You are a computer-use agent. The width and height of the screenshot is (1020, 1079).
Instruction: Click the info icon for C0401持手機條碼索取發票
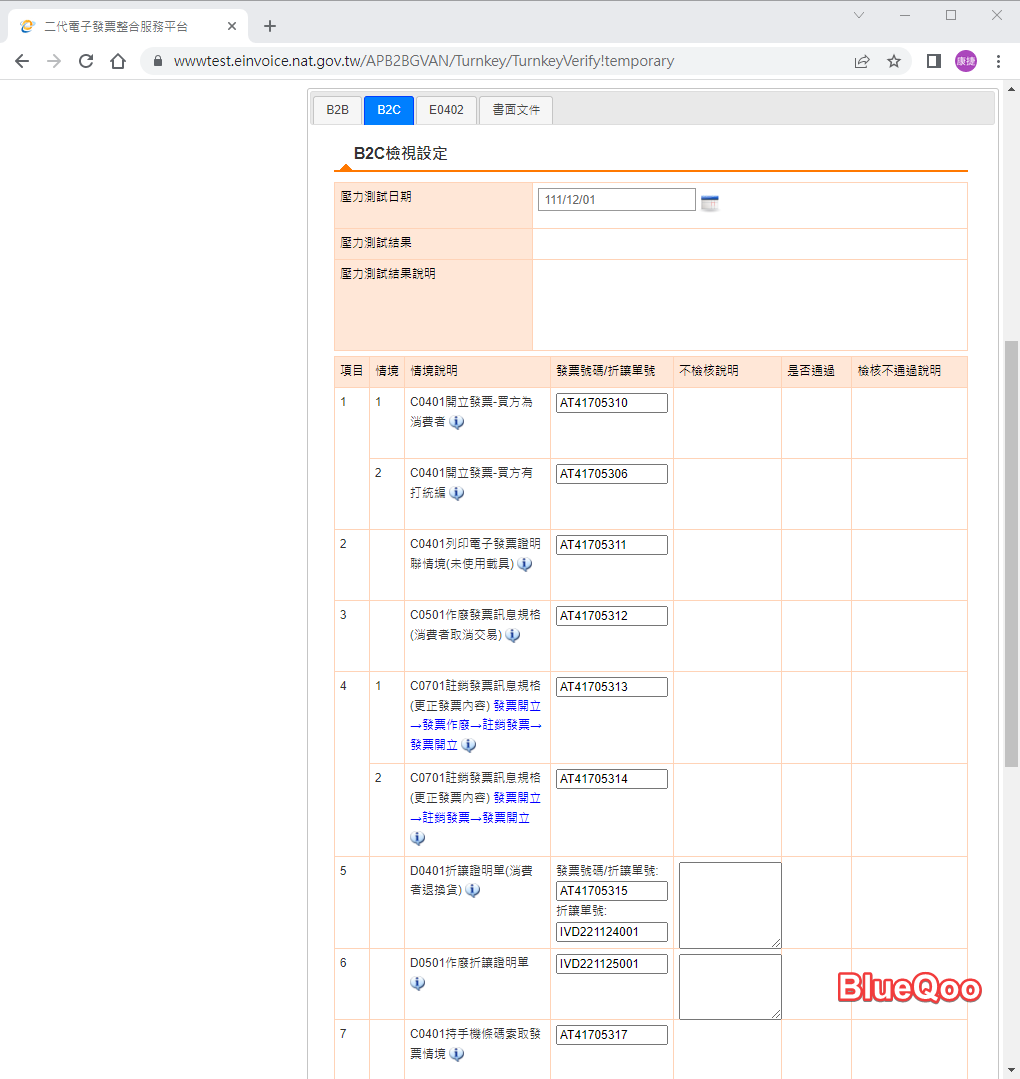(x=456, y=1053)
